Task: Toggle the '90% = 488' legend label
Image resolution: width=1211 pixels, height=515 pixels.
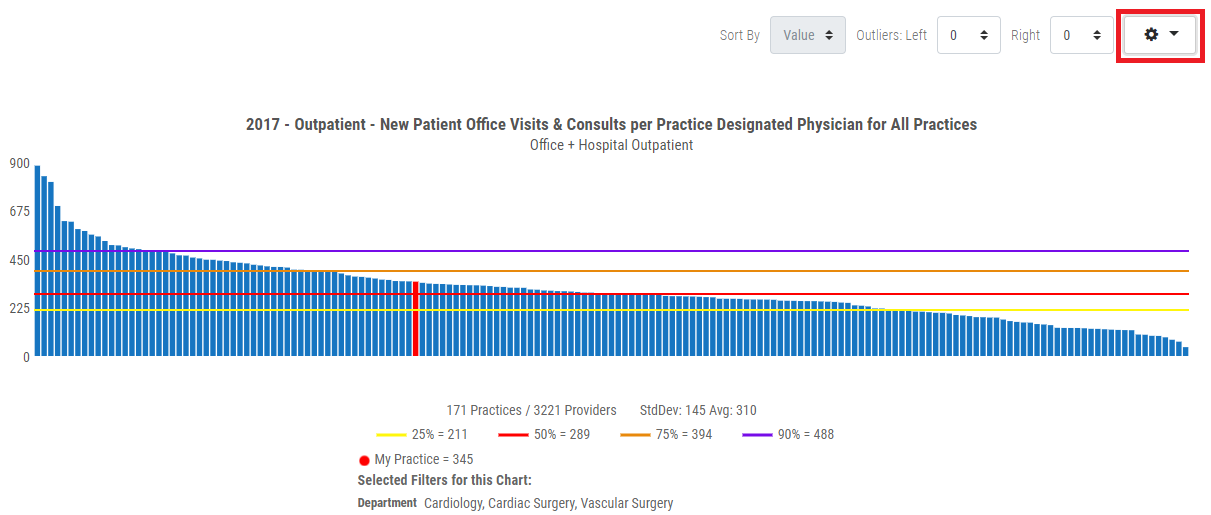Action: point(805,435)
